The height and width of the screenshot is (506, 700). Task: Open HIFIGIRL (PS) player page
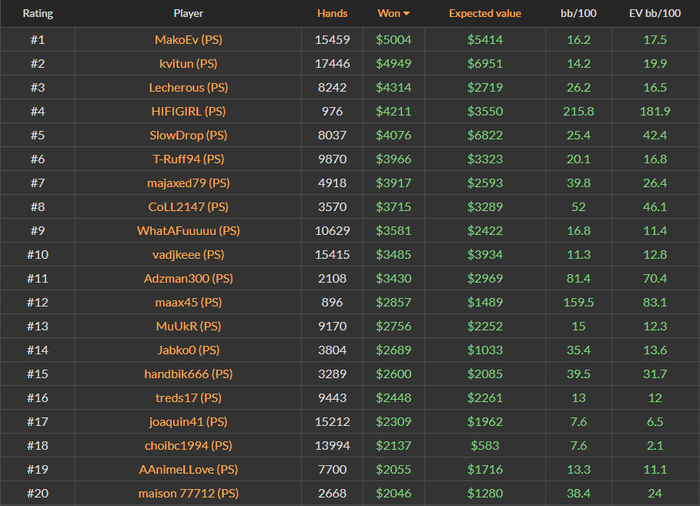click(x=188, y=112)
